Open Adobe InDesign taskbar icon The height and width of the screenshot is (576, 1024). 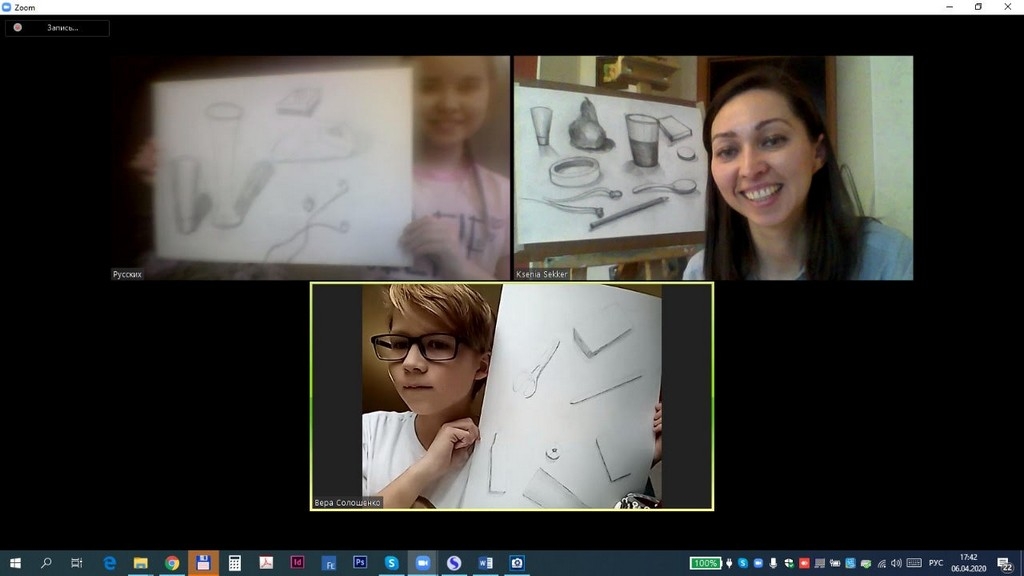(x=297, y=563)
